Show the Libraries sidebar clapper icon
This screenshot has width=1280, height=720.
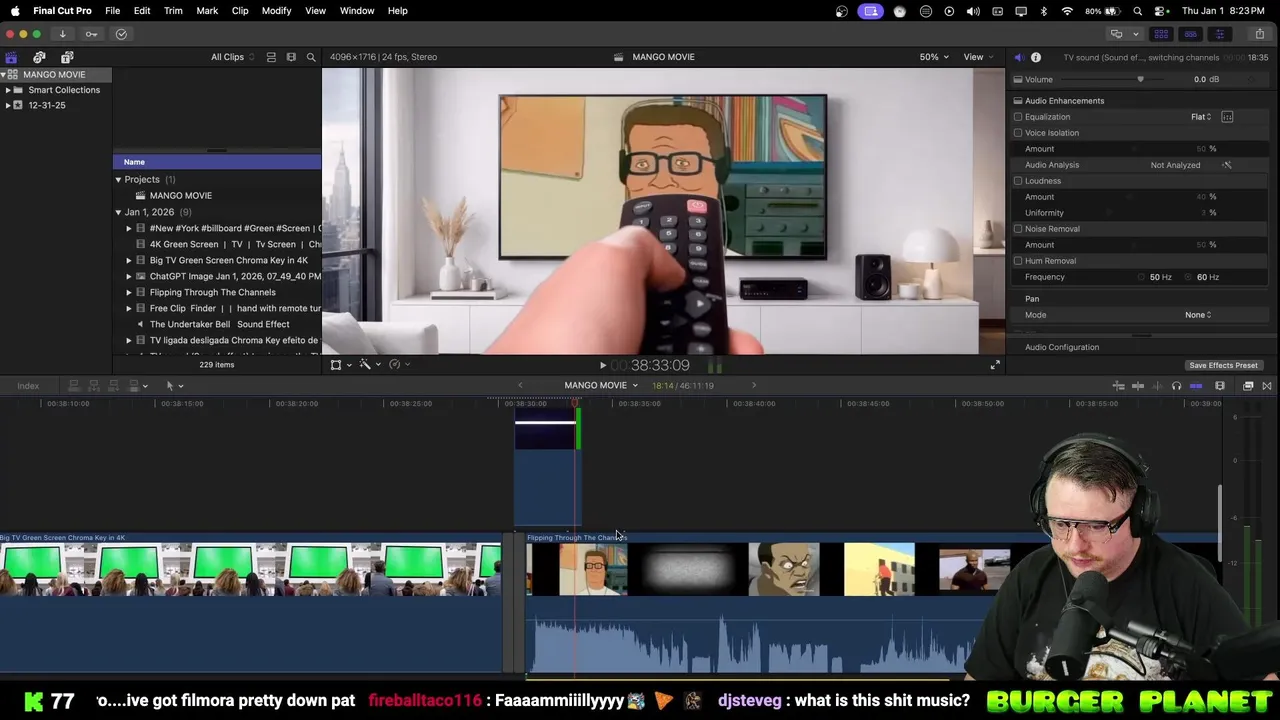[x=11, y=57]
